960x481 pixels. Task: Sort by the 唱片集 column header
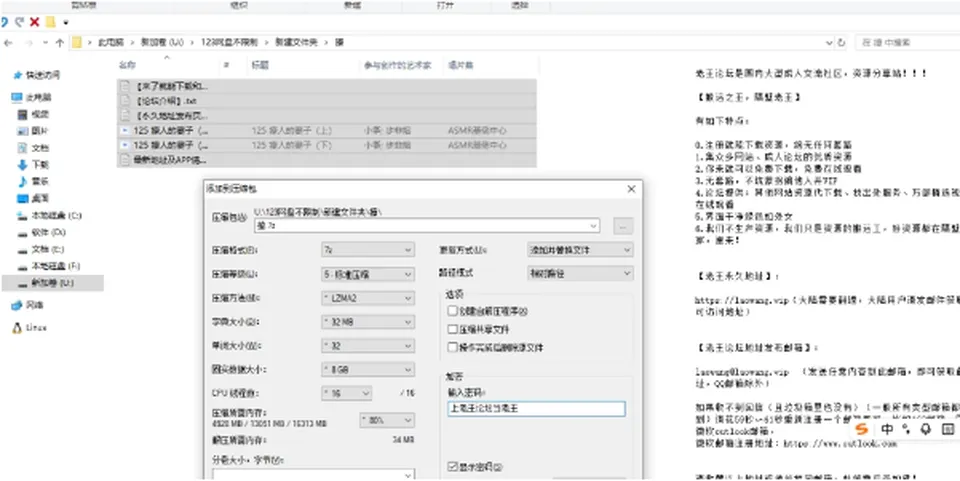[460, 65]
